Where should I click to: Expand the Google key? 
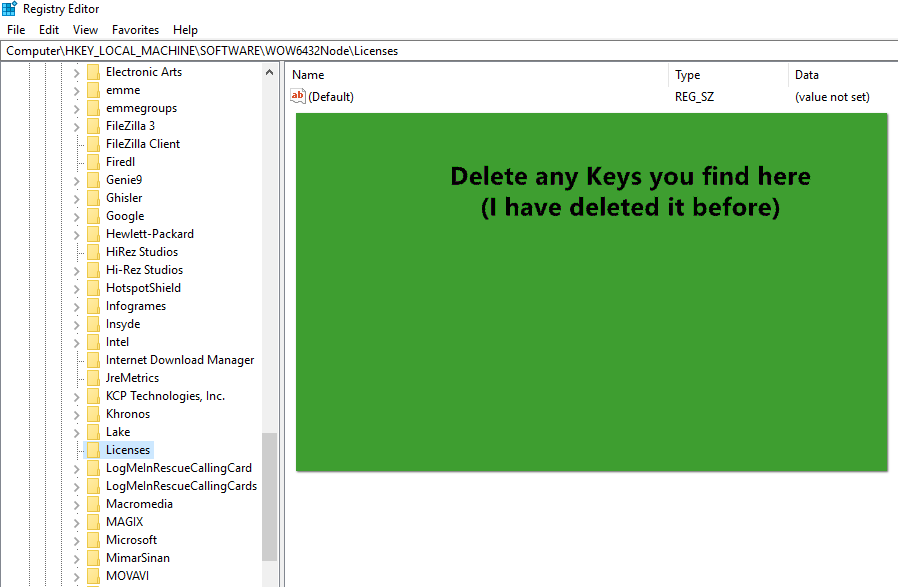click(x=77, y=217)
